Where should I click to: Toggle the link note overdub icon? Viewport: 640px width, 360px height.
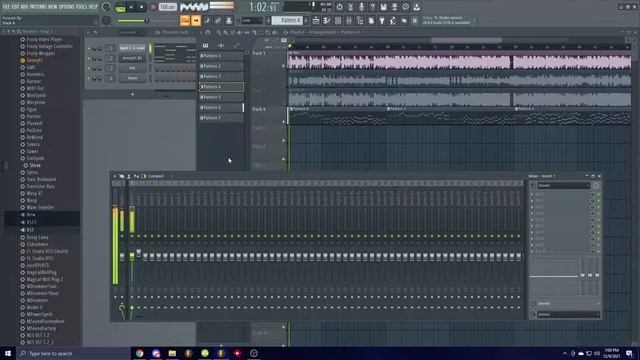pyautogui.click(x=218, y=20)
